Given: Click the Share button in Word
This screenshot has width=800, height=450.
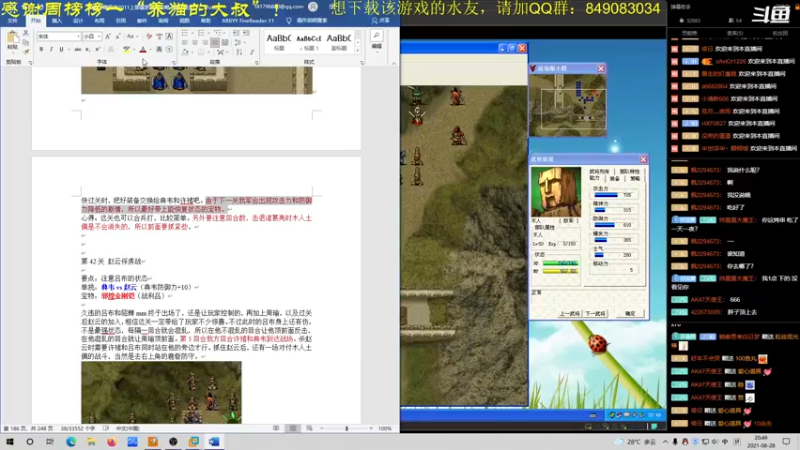Looking at the screenshot, I should (381, 20).
